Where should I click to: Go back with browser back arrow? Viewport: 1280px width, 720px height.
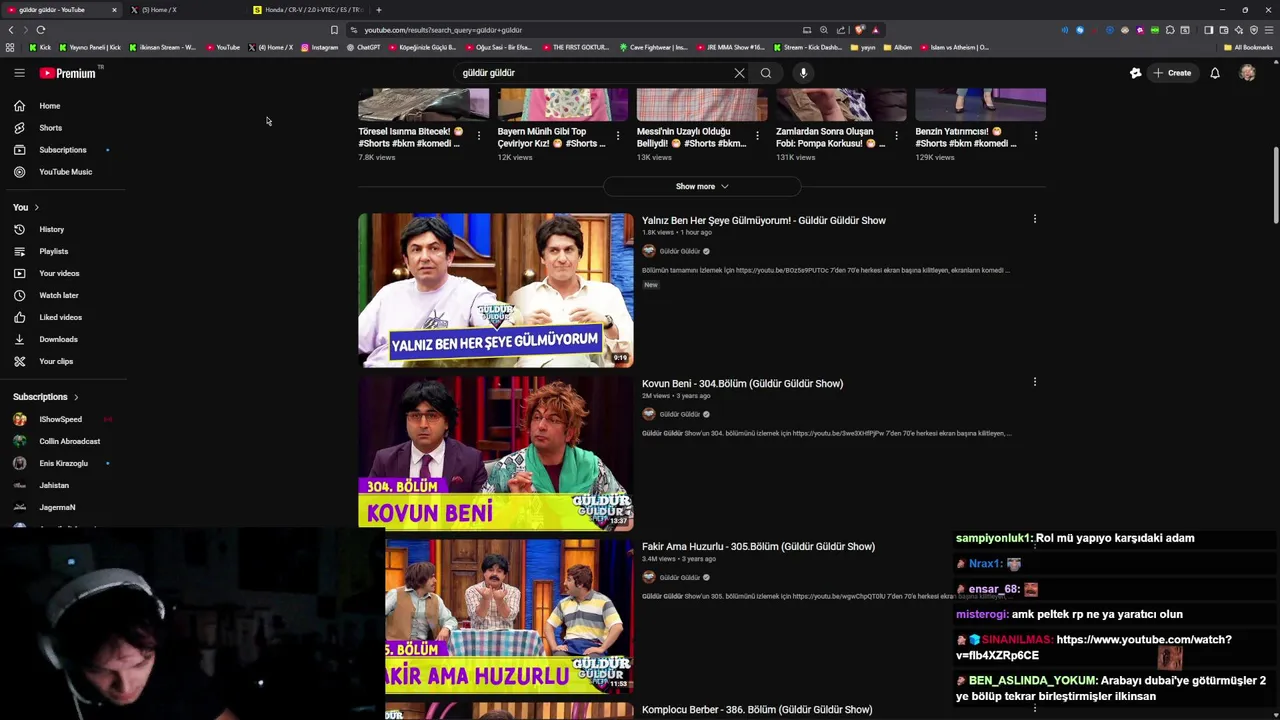tap(11, 30)
